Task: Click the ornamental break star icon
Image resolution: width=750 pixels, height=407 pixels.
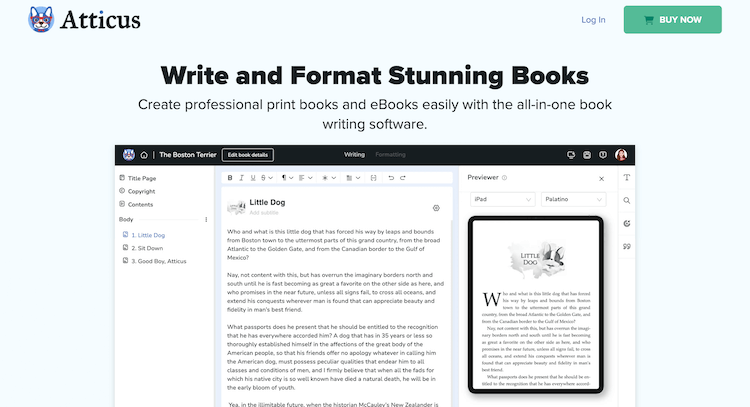Action: (325, 178)
